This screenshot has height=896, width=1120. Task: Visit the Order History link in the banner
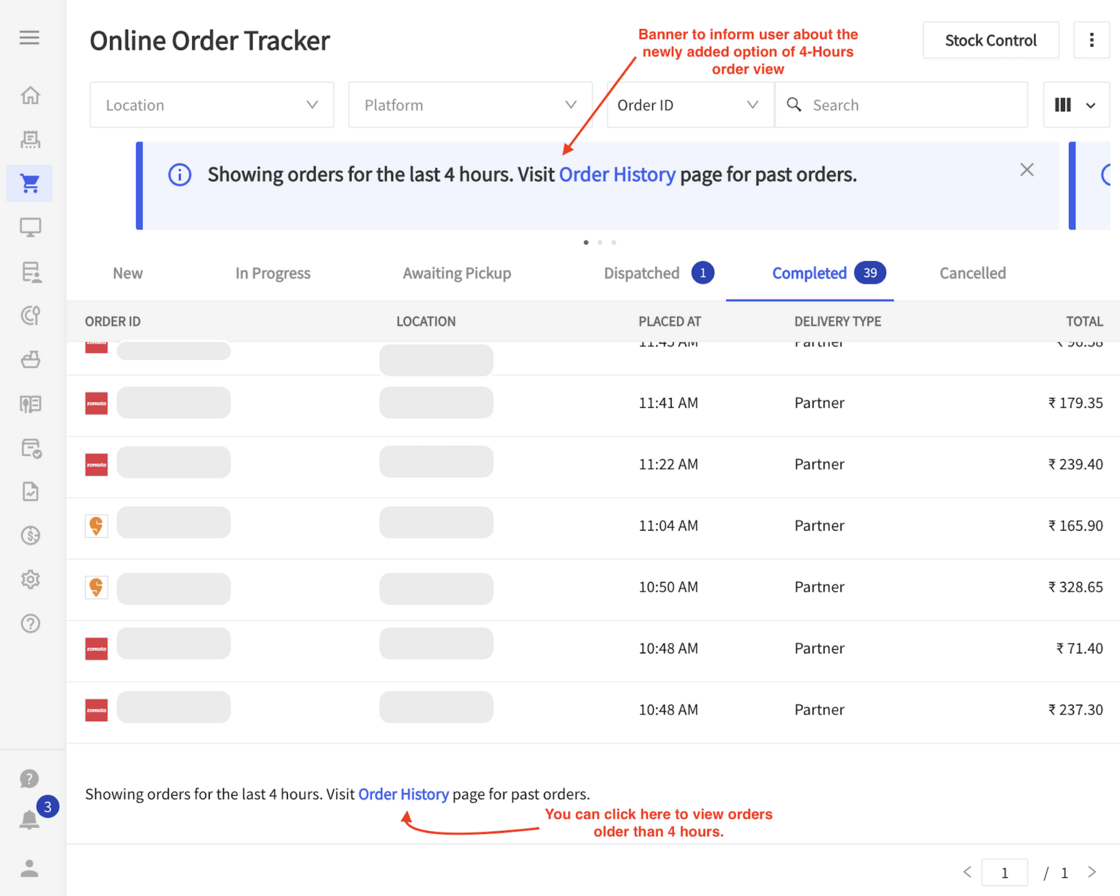[617, 174]
